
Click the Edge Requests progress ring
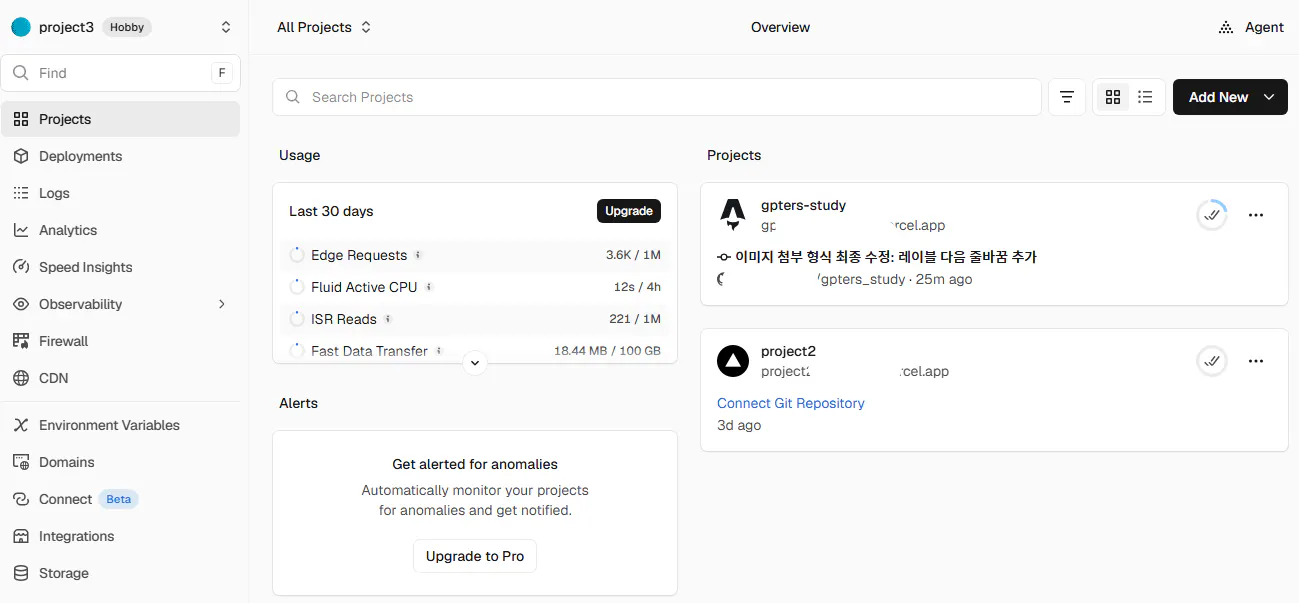pyautogui.click(x=297, y=255)
